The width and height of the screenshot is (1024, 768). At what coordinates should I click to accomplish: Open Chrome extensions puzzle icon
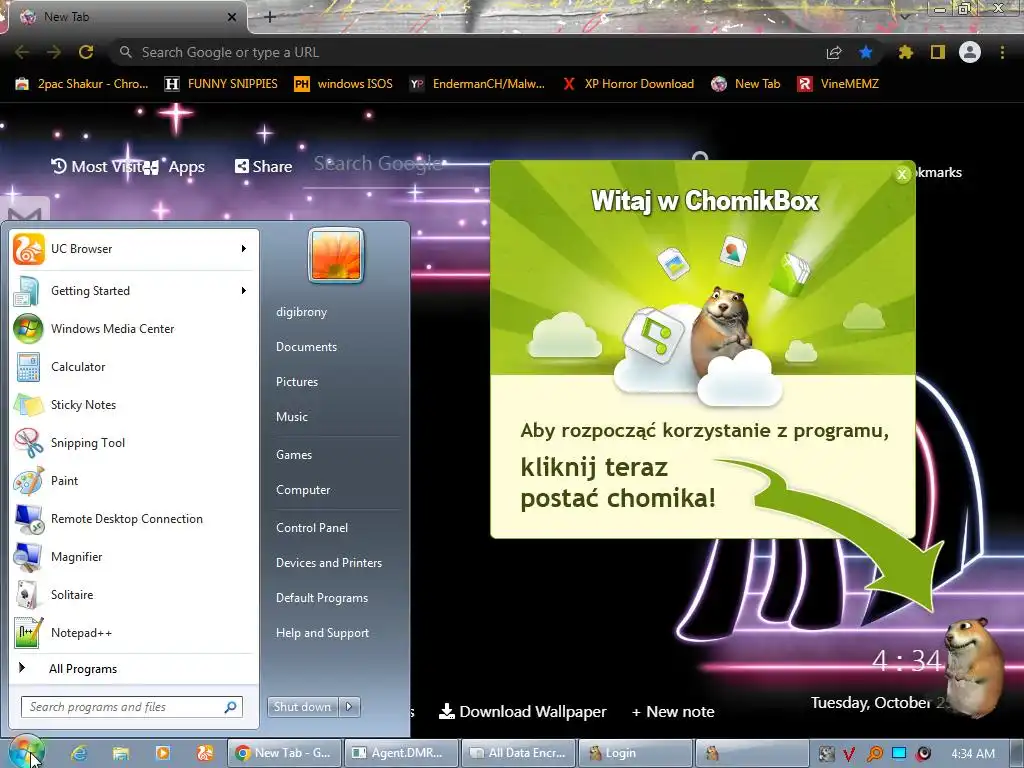(905, 52)
